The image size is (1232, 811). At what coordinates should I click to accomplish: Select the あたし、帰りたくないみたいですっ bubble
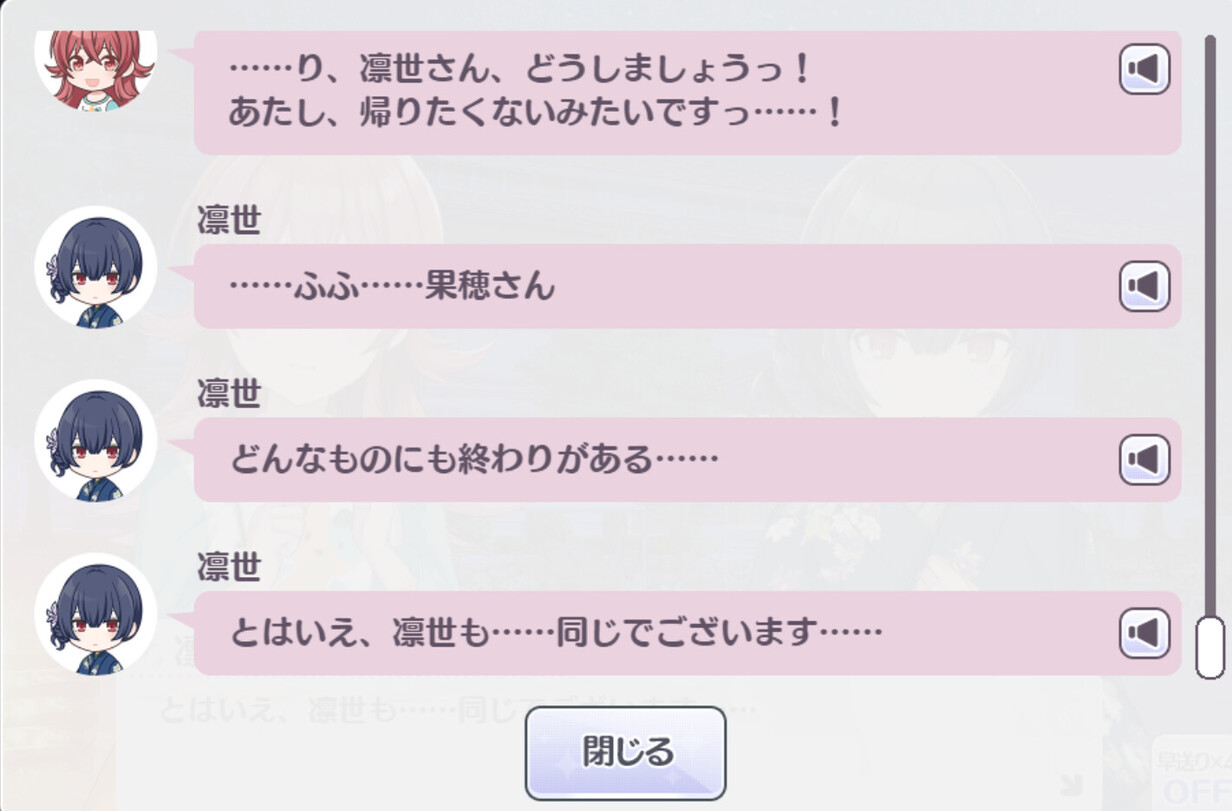[687, 92]
